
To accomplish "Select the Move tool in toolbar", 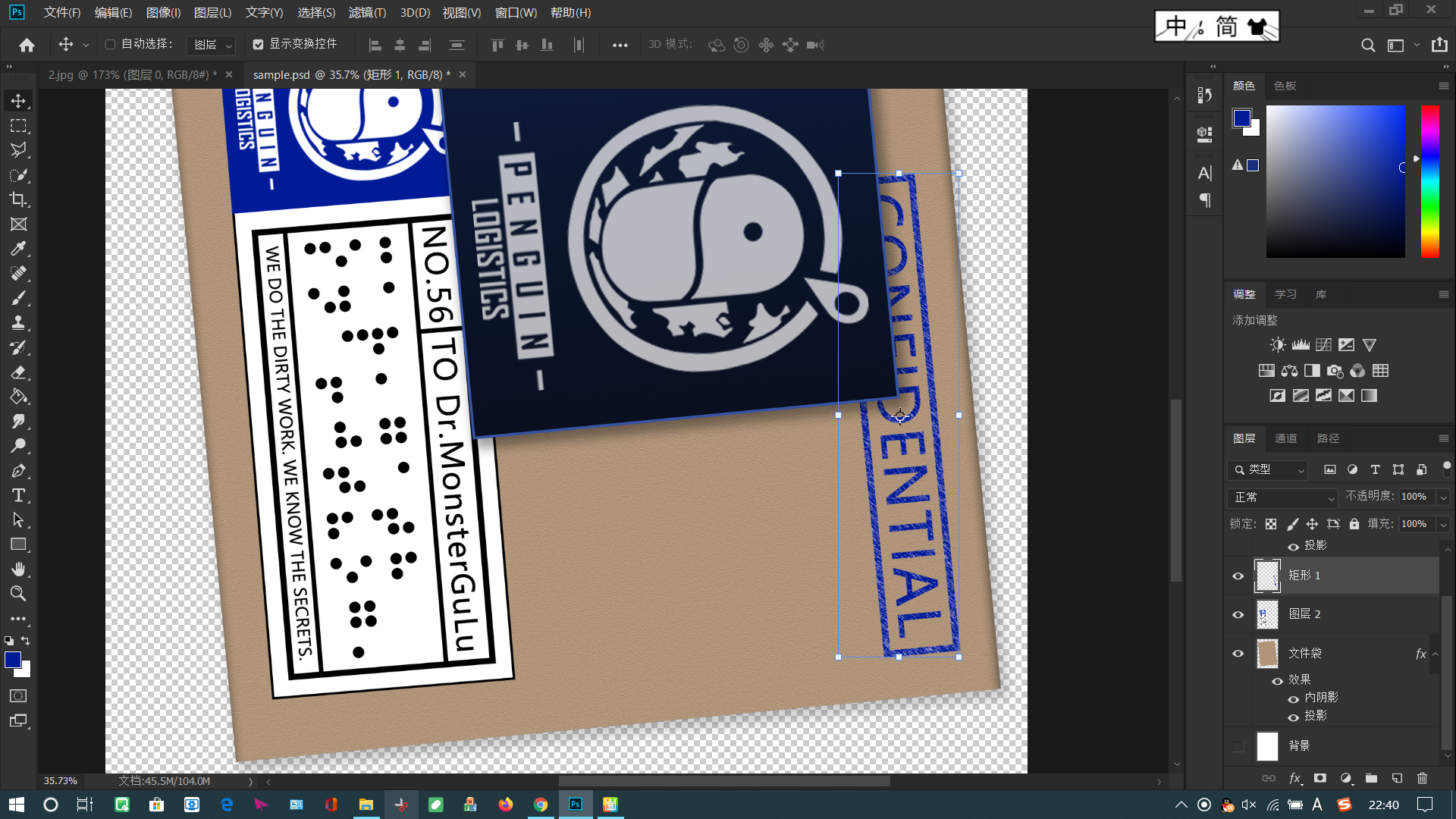I will pos(18,101).
